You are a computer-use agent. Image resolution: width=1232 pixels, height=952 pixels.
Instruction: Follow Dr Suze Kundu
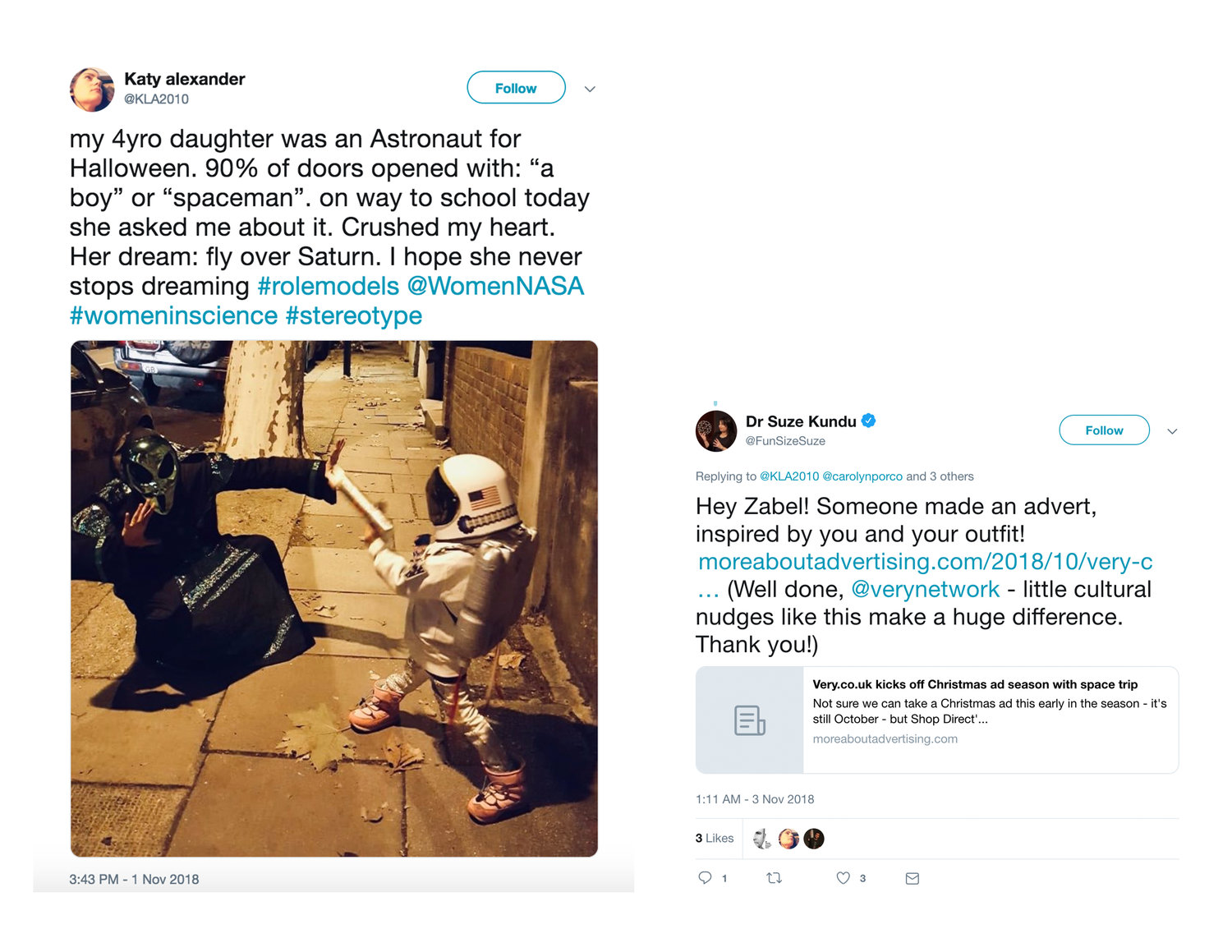coord(1104,430)
